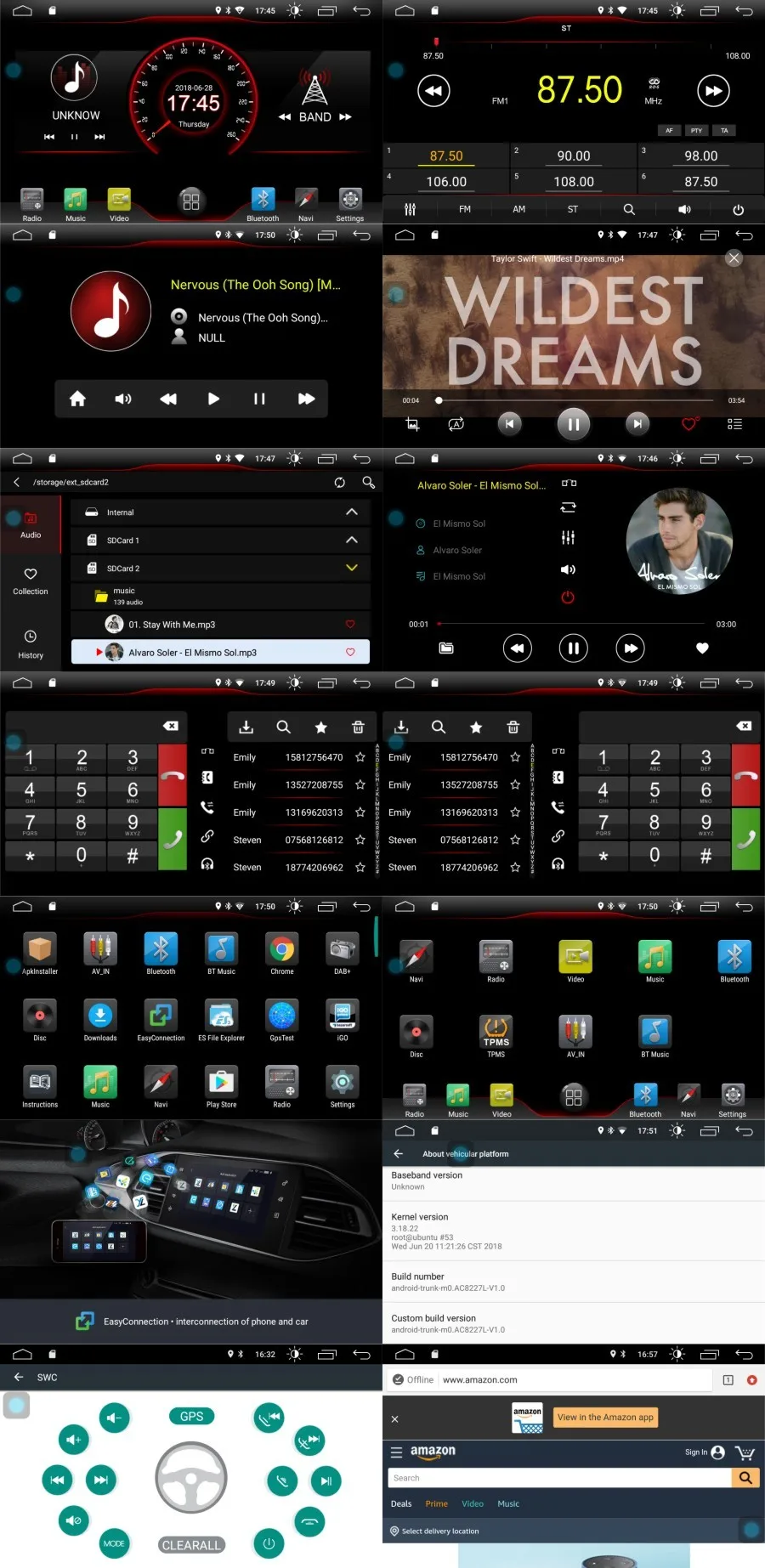
Task: Toggle ST stereo in the radio bottom bar
Action: click(573, 209)
